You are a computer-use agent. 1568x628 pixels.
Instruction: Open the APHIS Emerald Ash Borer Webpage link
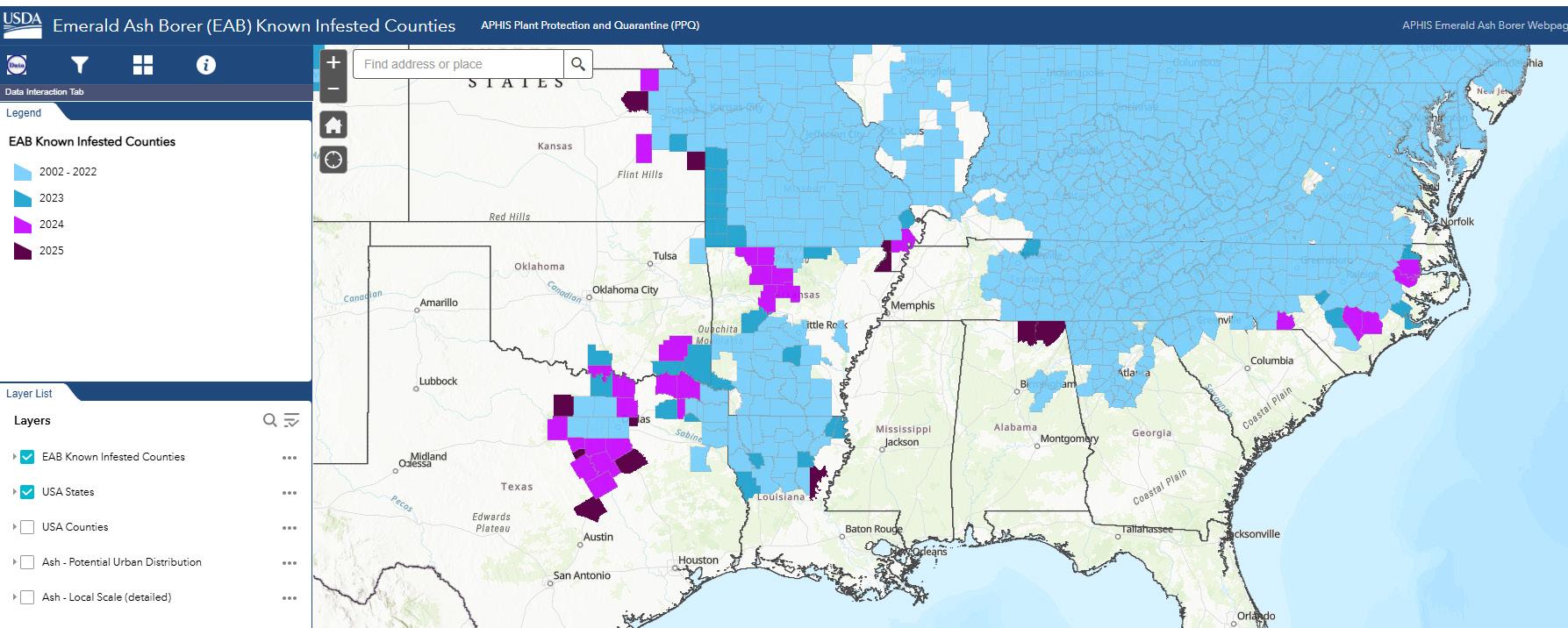(x=1484, y=25)
